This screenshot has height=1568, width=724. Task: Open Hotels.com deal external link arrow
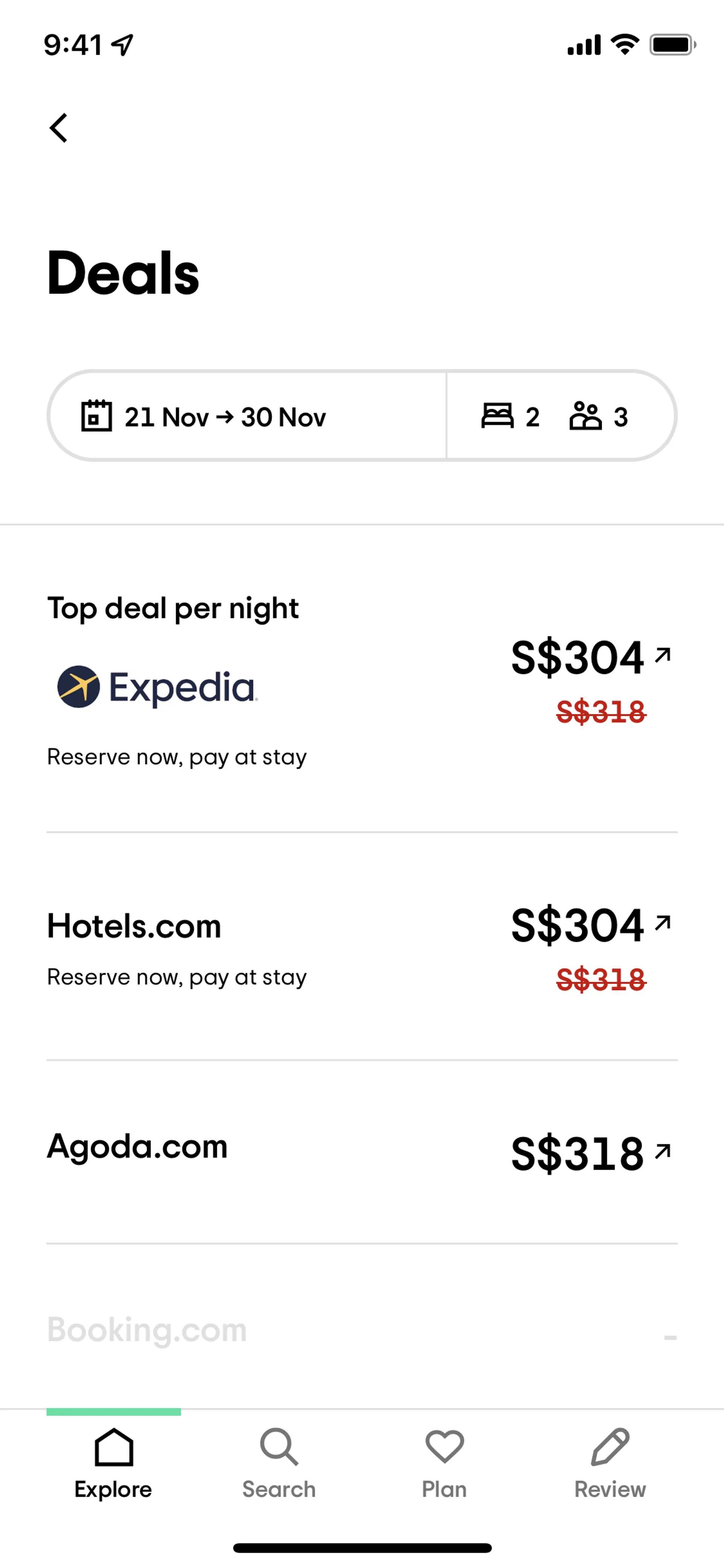tap(663, 923)
